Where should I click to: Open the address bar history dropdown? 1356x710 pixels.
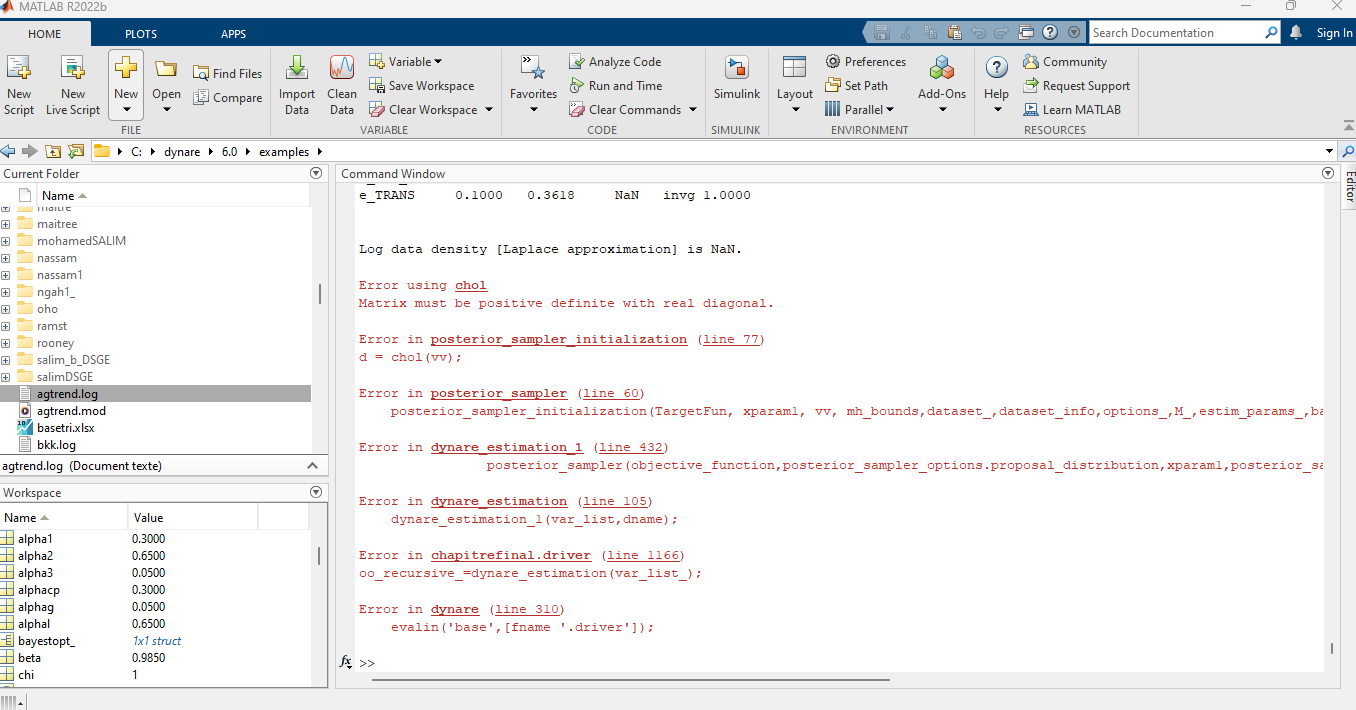tap(1329, 152)
